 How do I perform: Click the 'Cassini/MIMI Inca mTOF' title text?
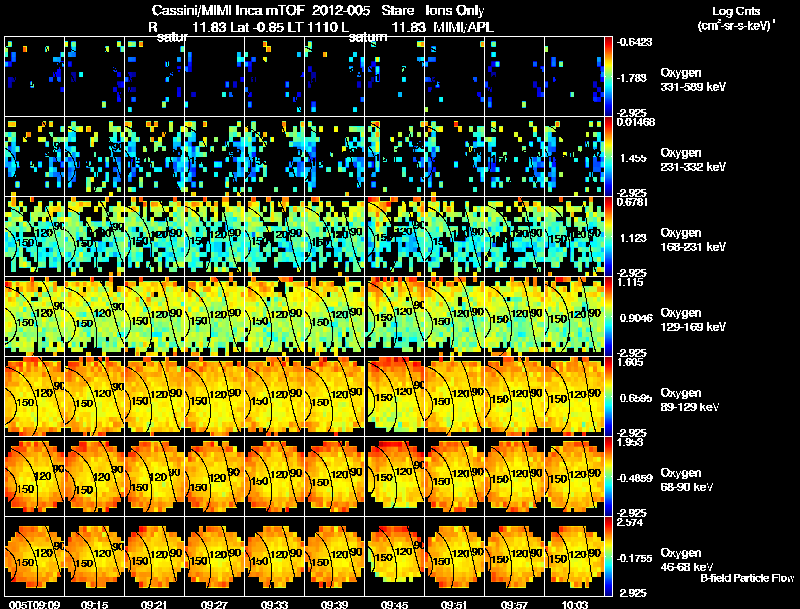[229, 10]
